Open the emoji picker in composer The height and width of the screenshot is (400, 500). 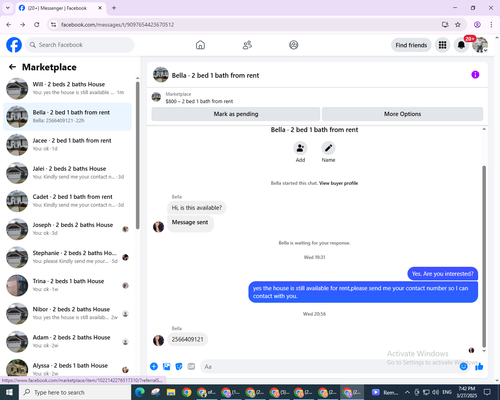tap(463, 367)
